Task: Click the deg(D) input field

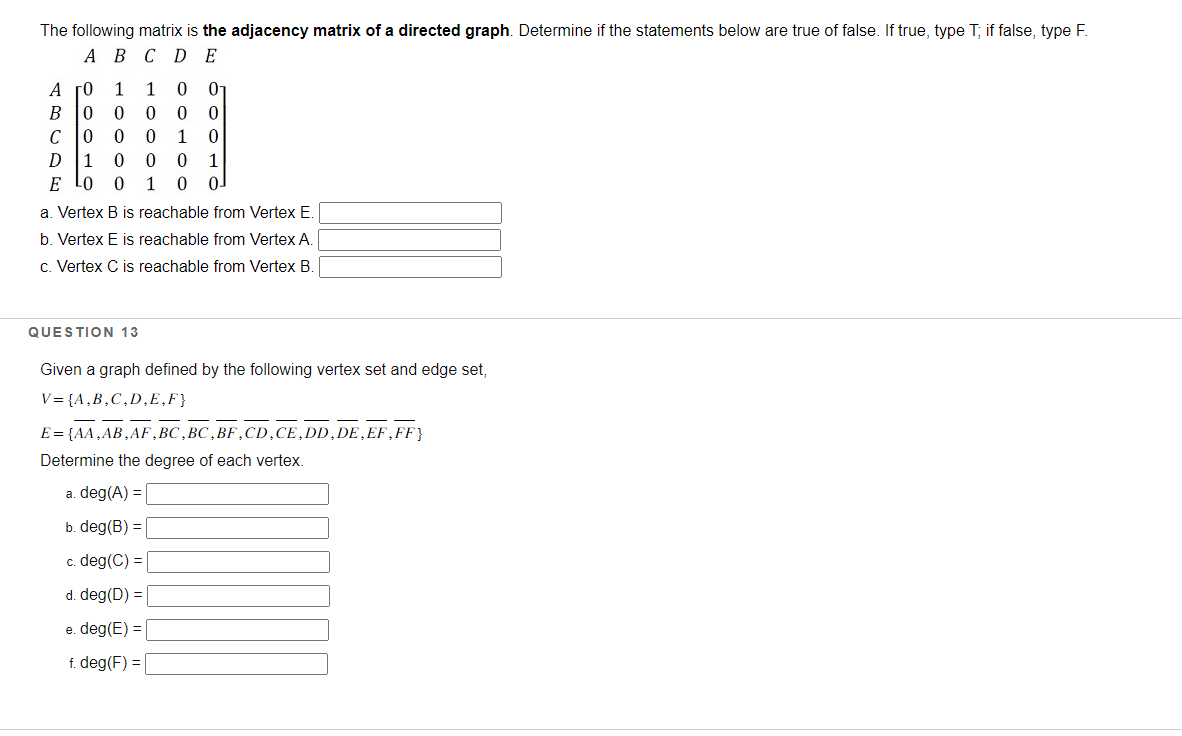Action: pos(237,595)
